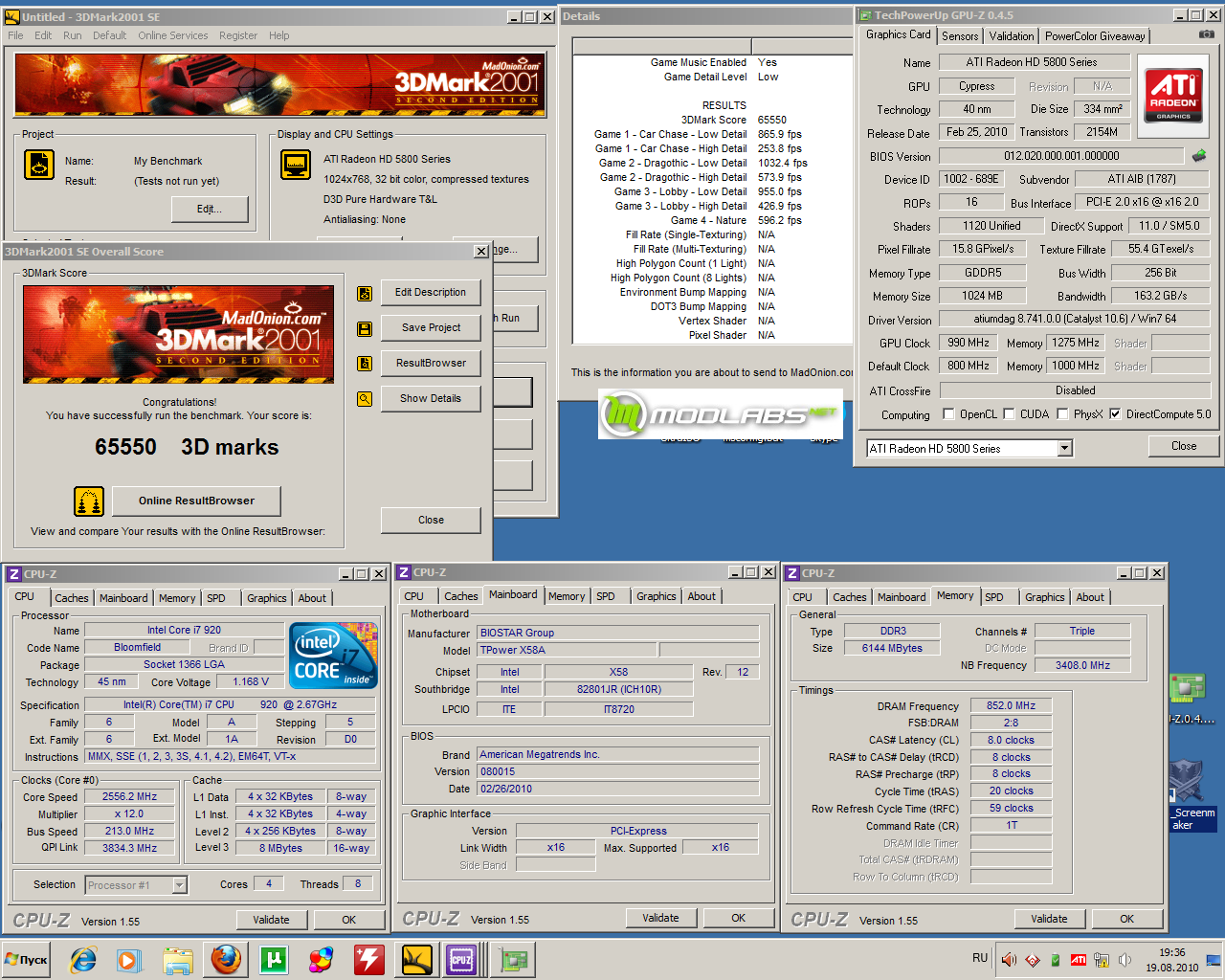Screen dimensions: 1225x980
Task: Open Windows Explorer folder in the taskbar
Action: [x=178, y=959]
